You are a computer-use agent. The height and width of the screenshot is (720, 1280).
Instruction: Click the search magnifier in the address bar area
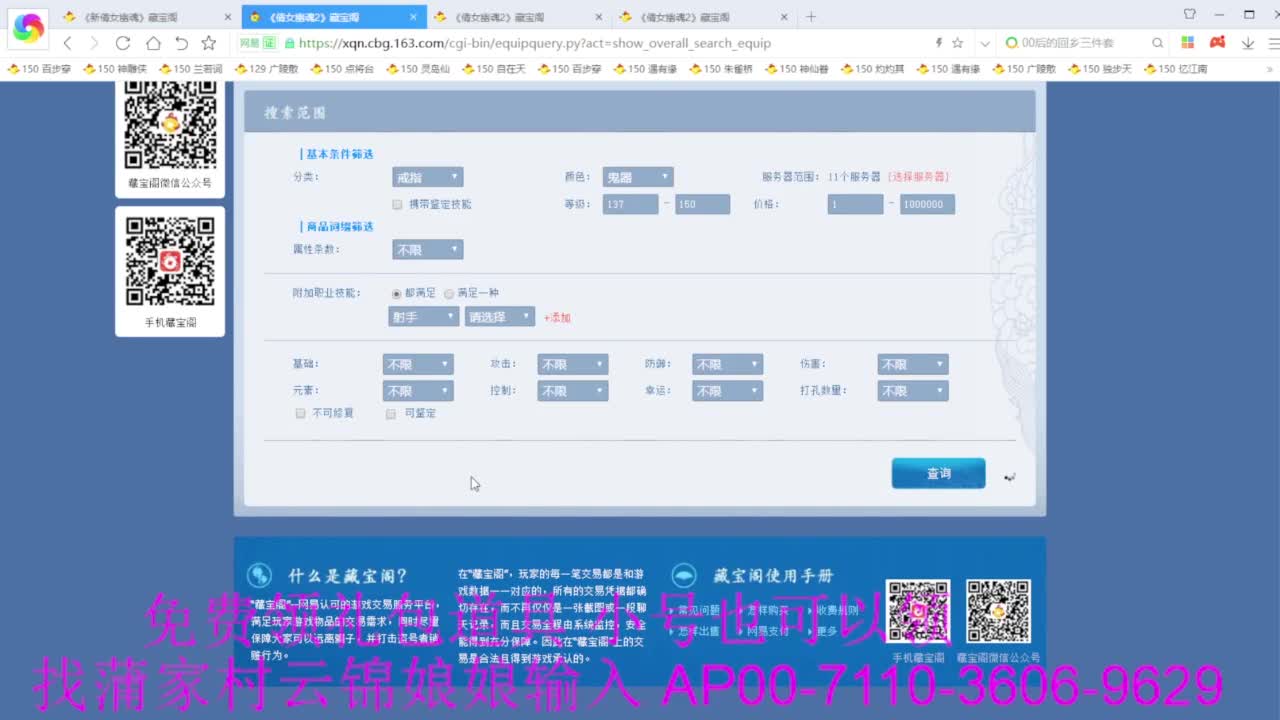1157,43
